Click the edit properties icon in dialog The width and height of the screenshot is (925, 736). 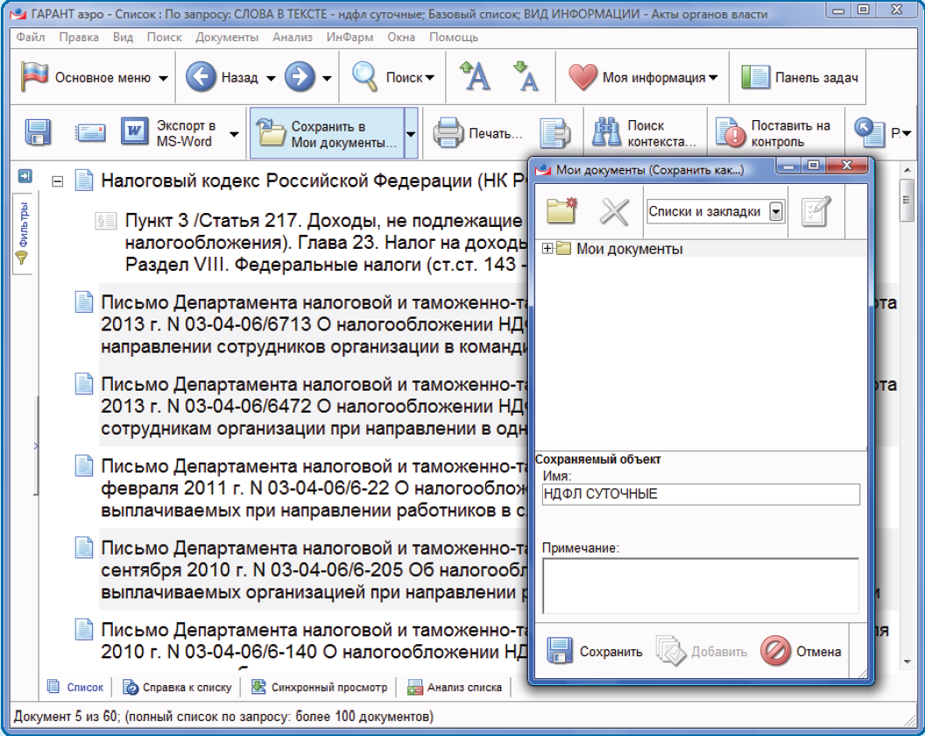click(x=816, y=211)
